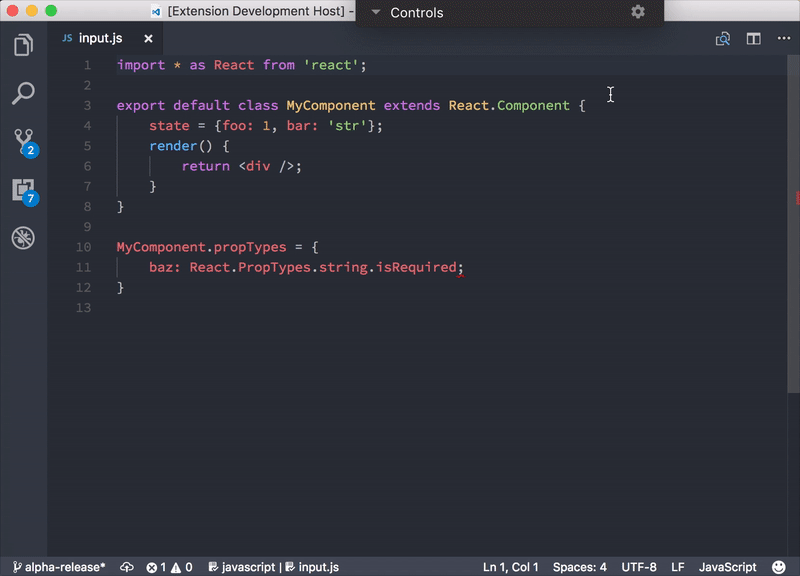Split the editor using the split icon
800x576 pixels.
point(753,38)
